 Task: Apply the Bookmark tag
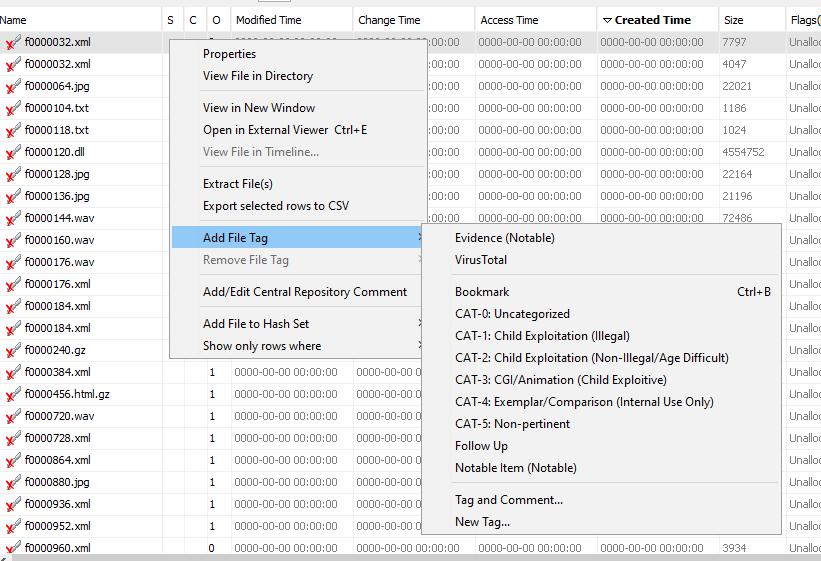click(x=482, y=292)
